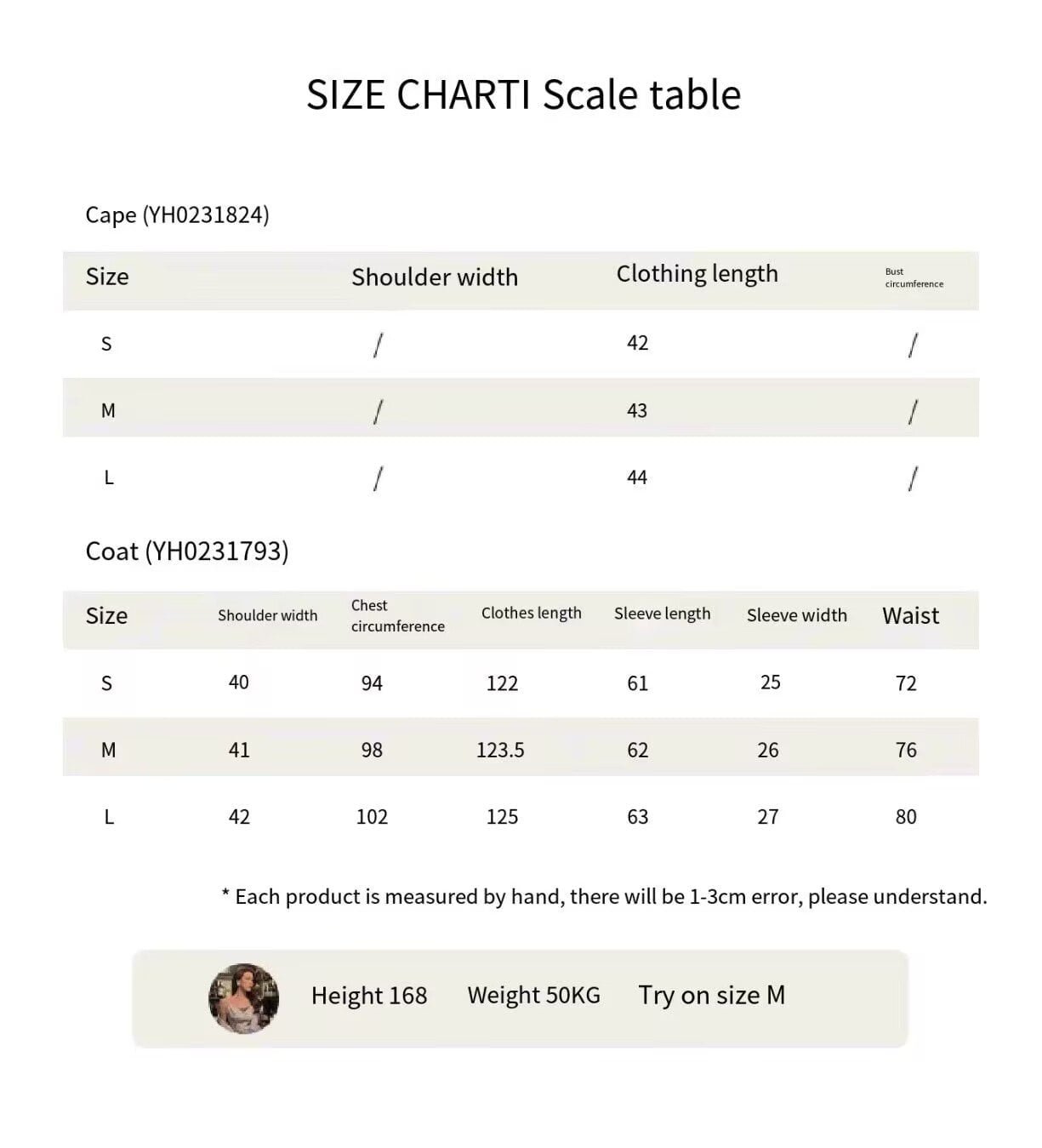The width and height of the screenshot is (1042, 1148).
Task: Click the Try on size M text
Action: click(x=712, y=995)
